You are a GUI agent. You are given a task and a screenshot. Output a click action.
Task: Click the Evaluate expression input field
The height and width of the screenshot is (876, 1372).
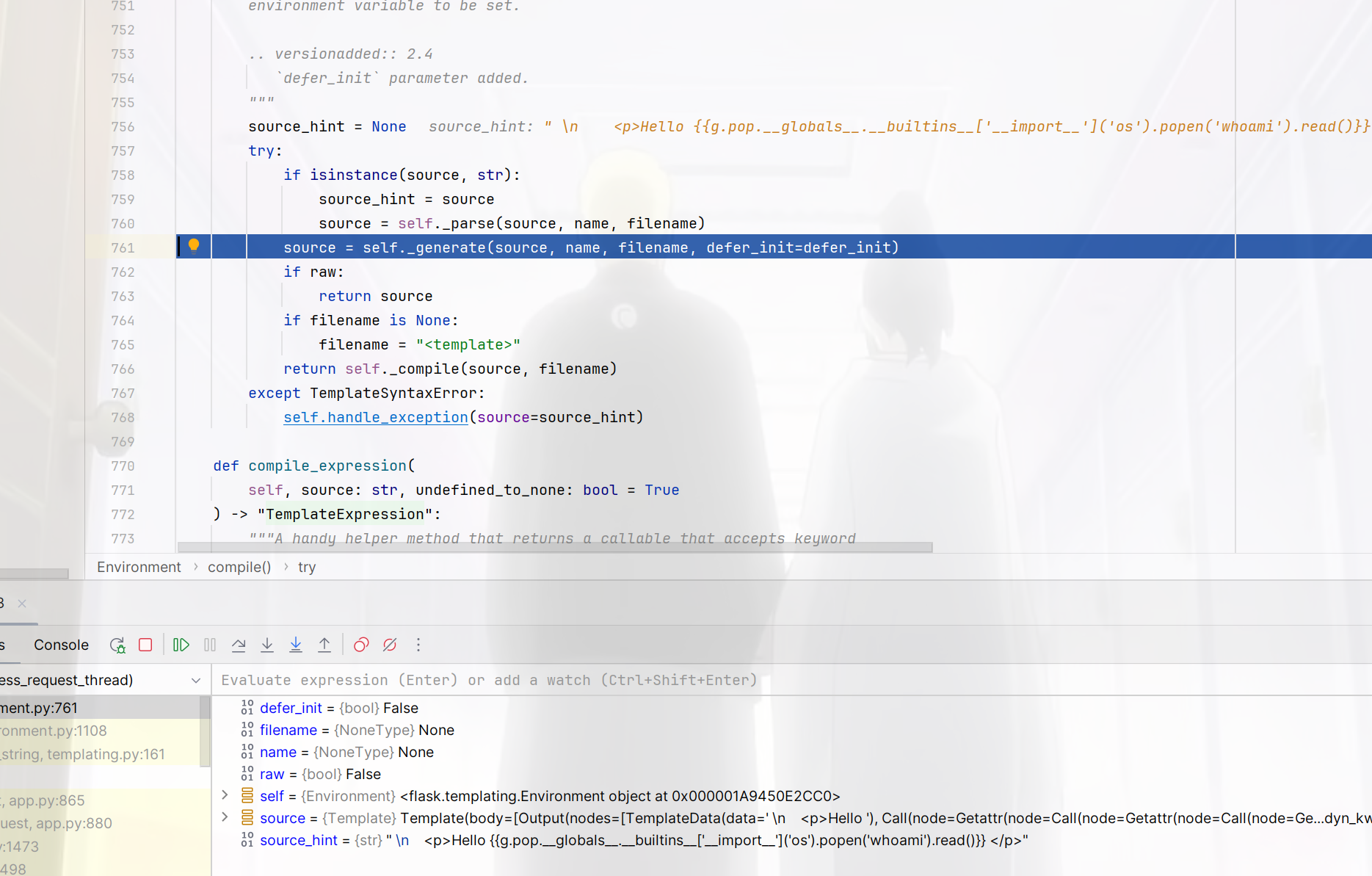(x=791, y=680)
